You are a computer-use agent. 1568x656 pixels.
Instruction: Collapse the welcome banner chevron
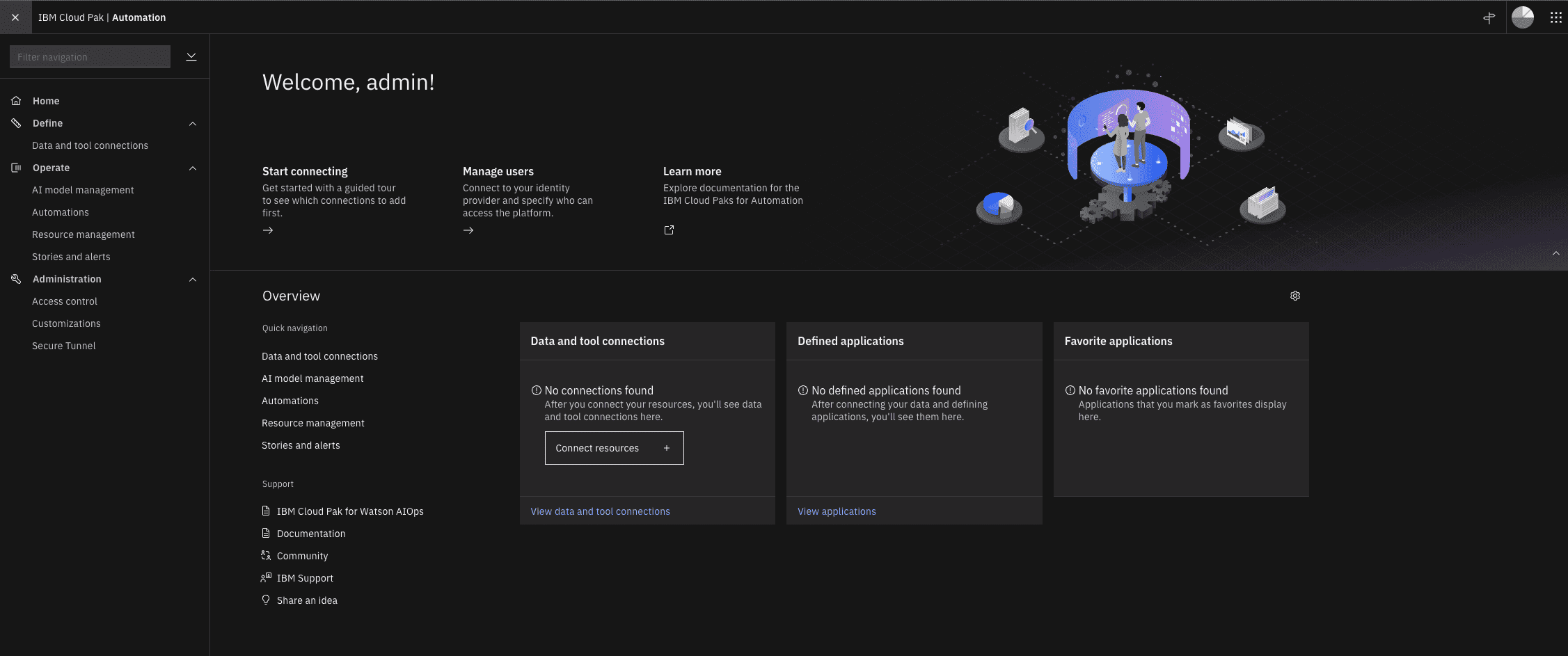[x=1556, y=253]
